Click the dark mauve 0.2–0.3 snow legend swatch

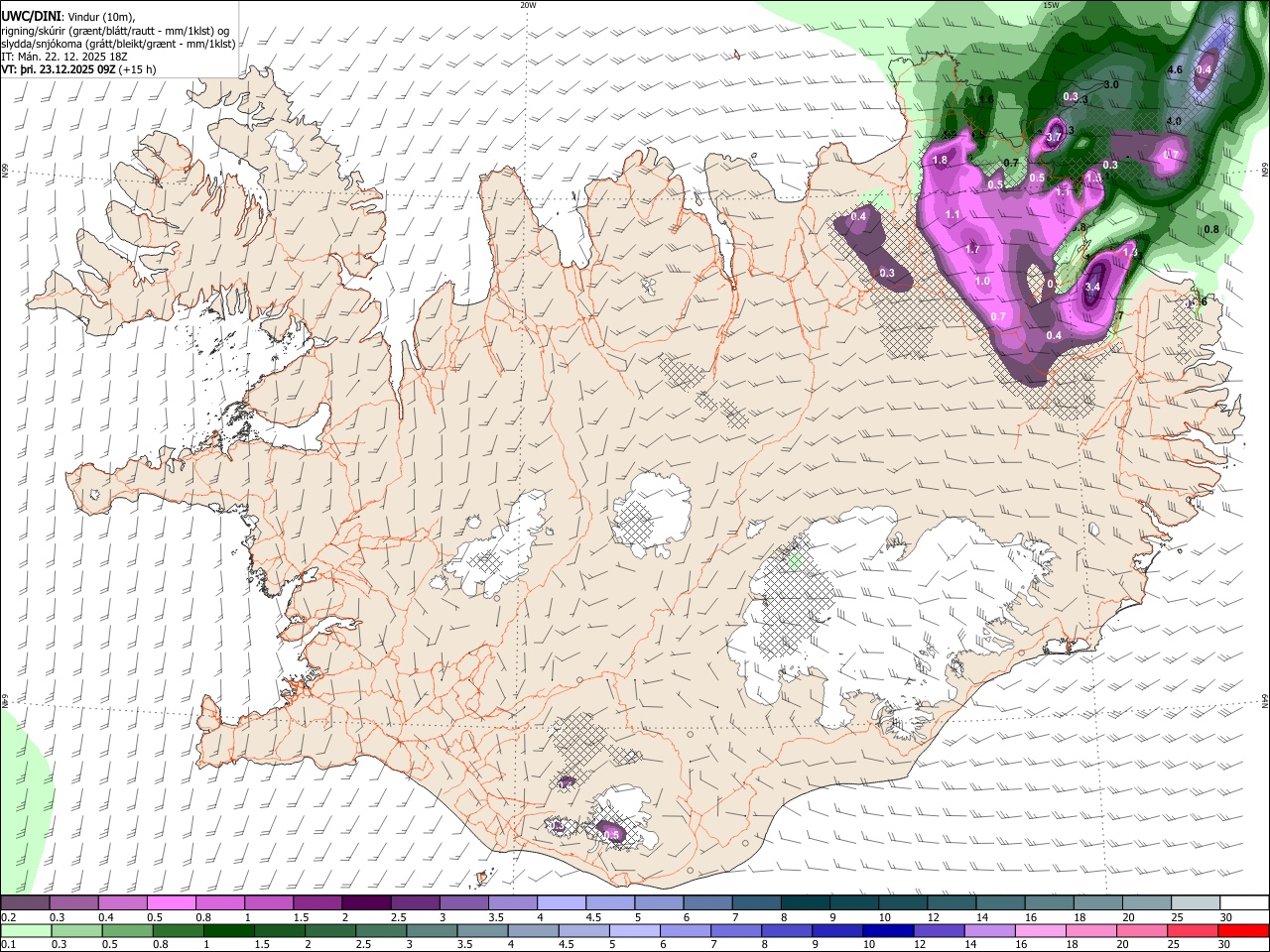(24, 902)
